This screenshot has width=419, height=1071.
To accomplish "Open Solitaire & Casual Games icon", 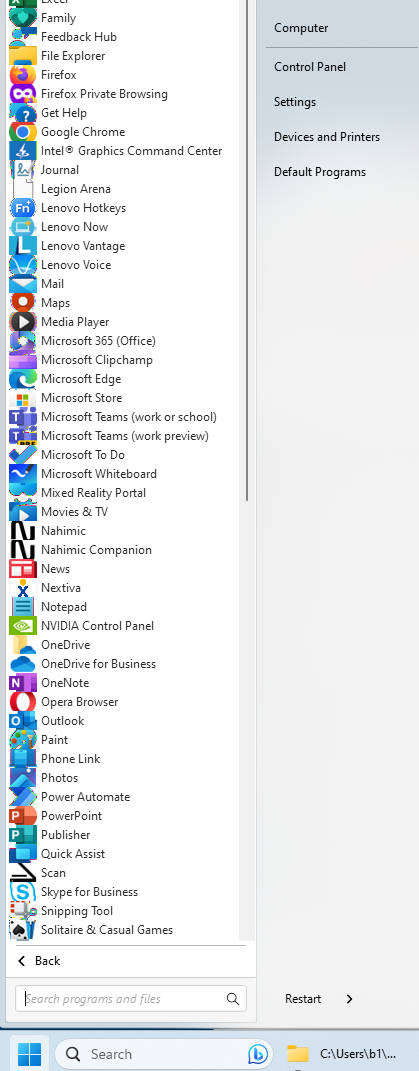I will point(23,930).
